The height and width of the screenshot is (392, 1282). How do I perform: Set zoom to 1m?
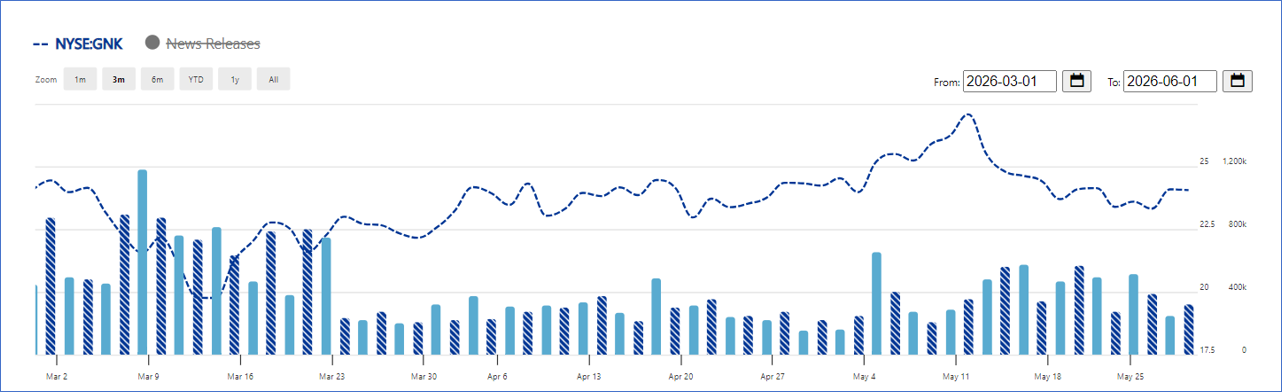click(80, 79)
